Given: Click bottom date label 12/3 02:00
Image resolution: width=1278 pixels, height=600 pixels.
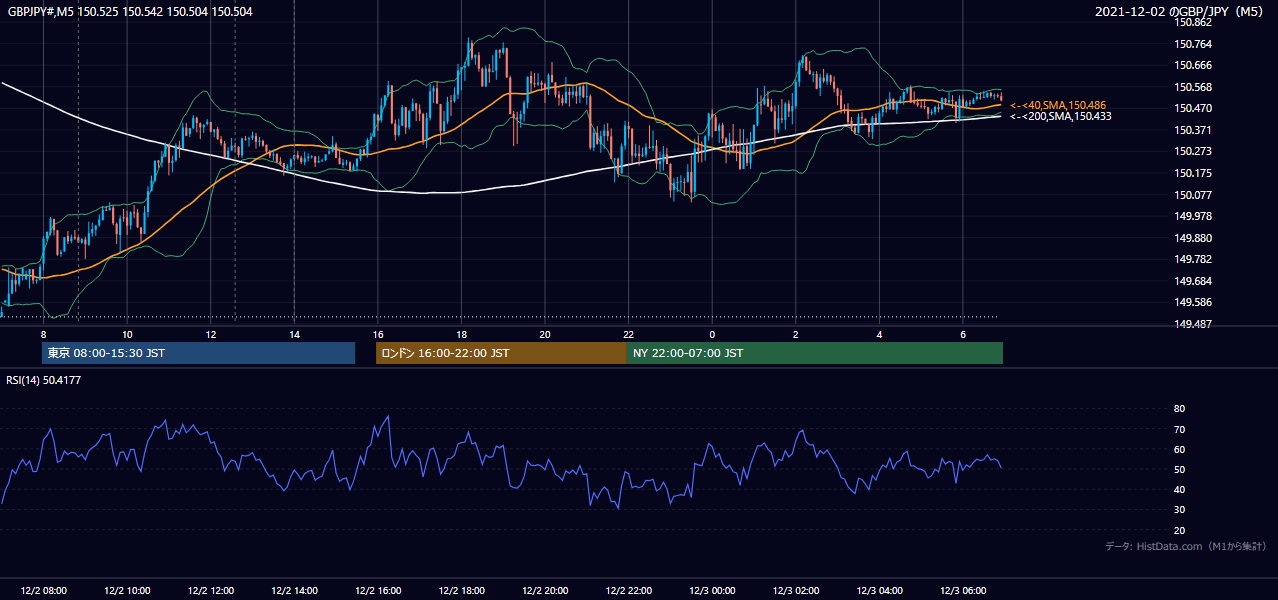Looking at the screenshot, I should tap(795, 591).
